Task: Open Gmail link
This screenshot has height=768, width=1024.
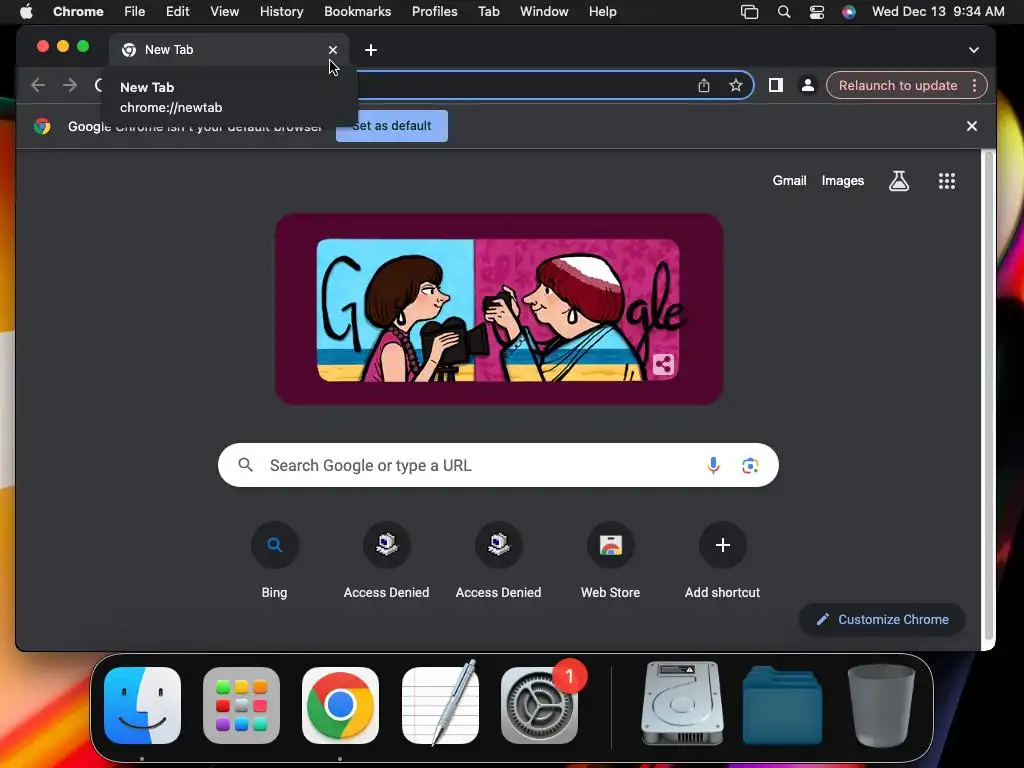Action: pos(790,181)
